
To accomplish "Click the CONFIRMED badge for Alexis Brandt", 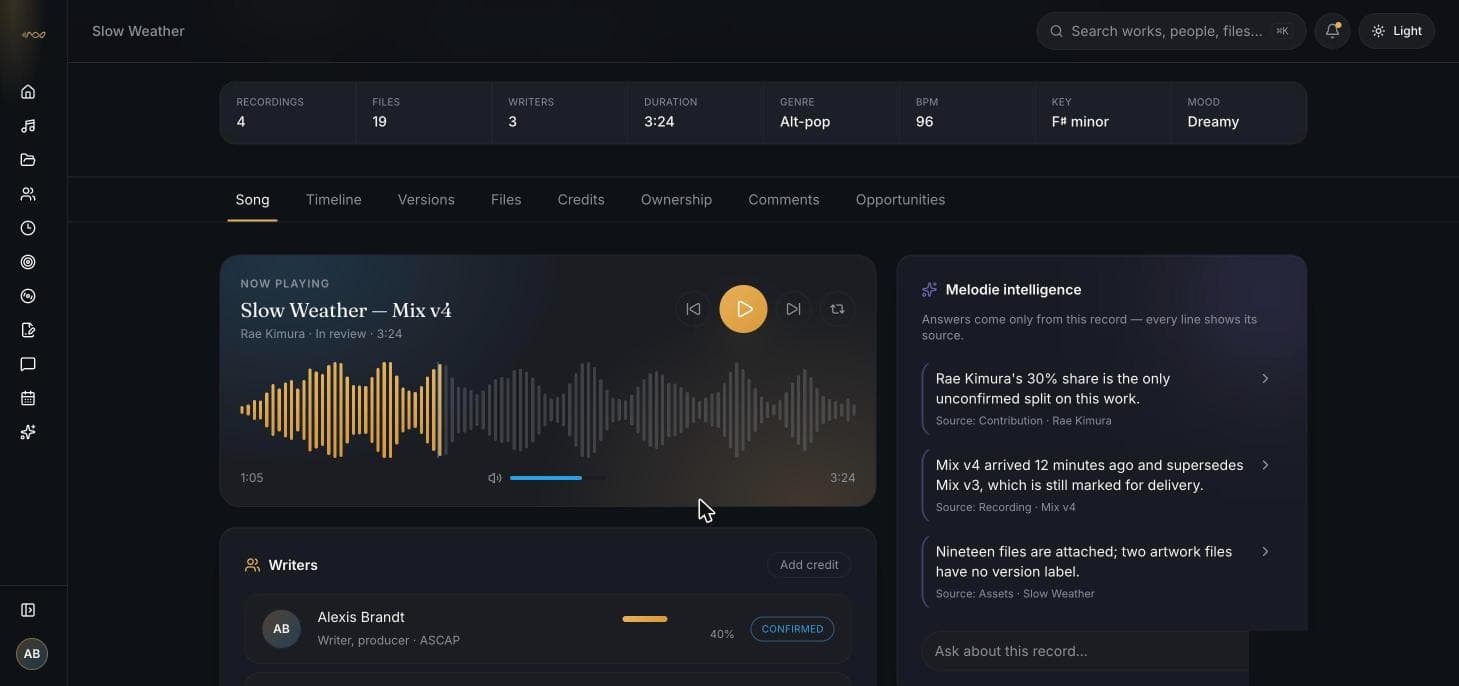I will click(792, 629).
